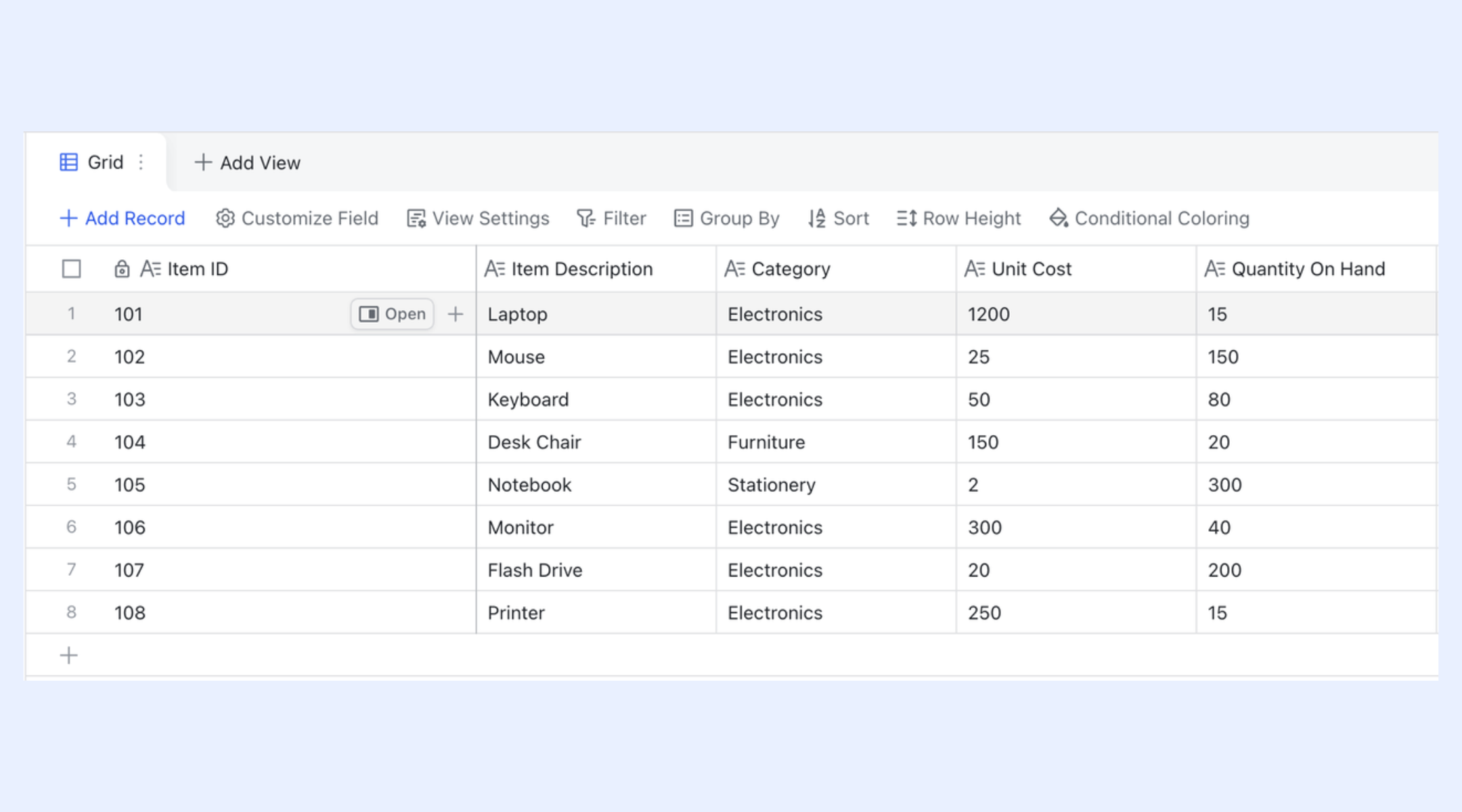Click text type icon of Item Description

coord(495,269)
